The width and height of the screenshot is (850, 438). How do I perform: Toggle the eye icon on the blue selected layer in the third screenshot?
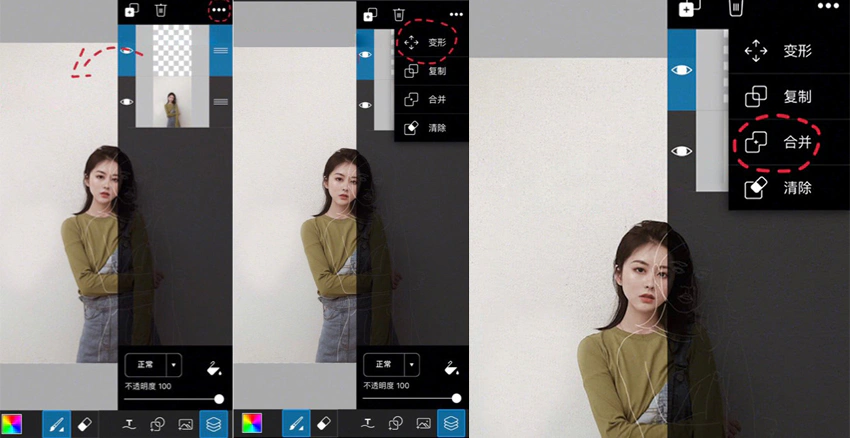coord(681,70)
